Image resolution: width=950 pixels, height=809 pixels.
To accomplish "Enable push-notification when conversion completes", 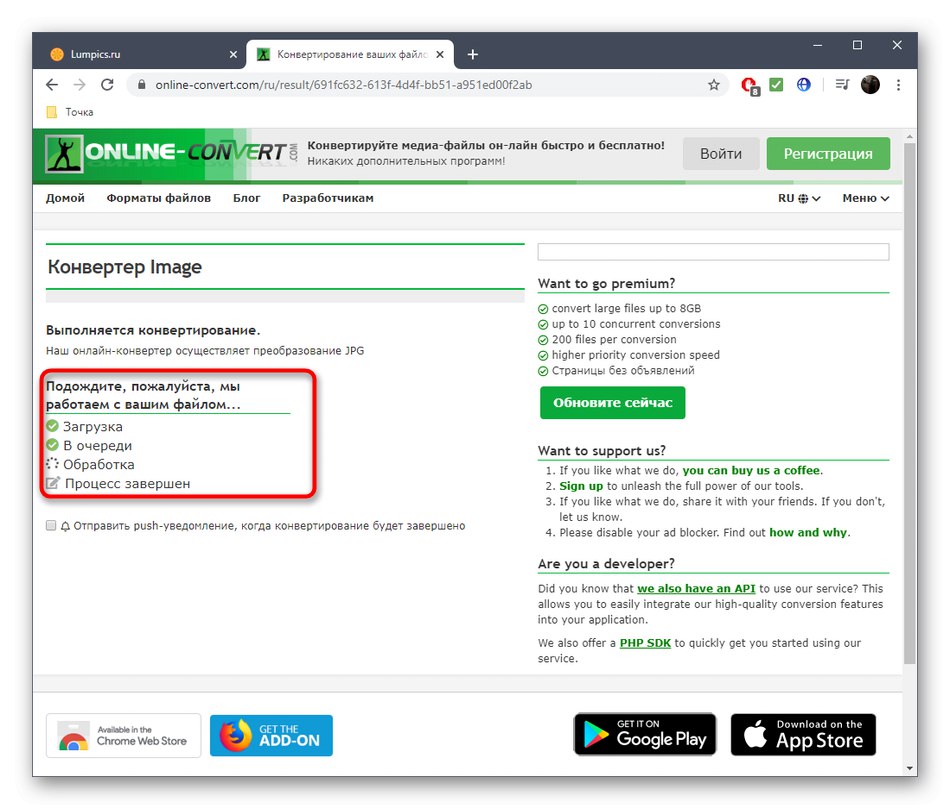I will click(50, 525).
